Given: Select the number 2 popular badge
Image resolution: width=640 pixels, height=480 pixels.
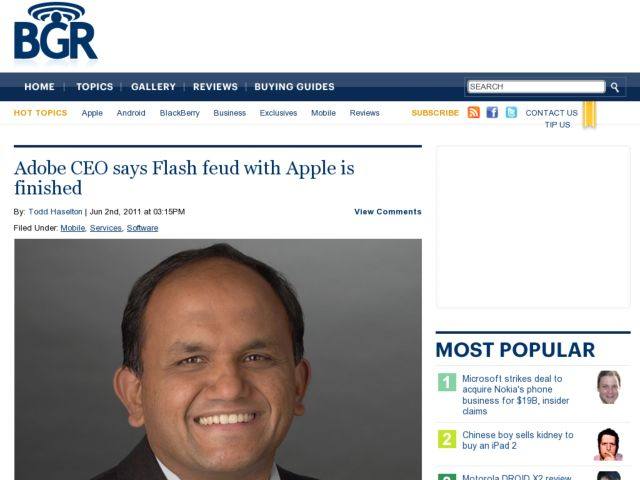Looking at the screenshot, I should (447, 439).
